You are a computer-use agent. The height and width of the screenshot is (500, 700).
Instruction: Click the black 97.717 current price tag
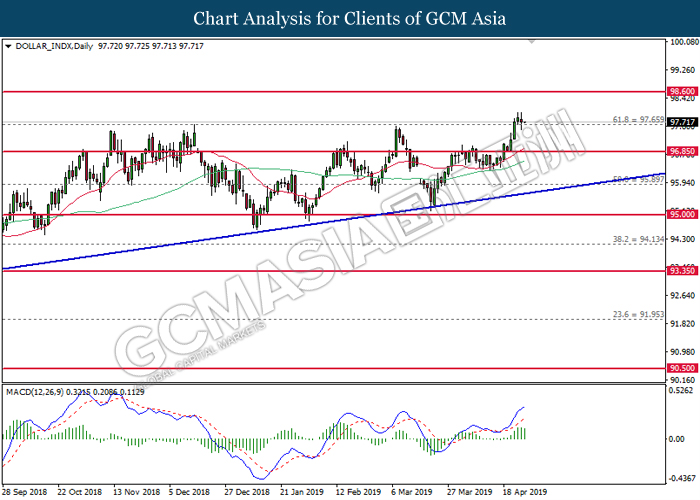(681, 123)
